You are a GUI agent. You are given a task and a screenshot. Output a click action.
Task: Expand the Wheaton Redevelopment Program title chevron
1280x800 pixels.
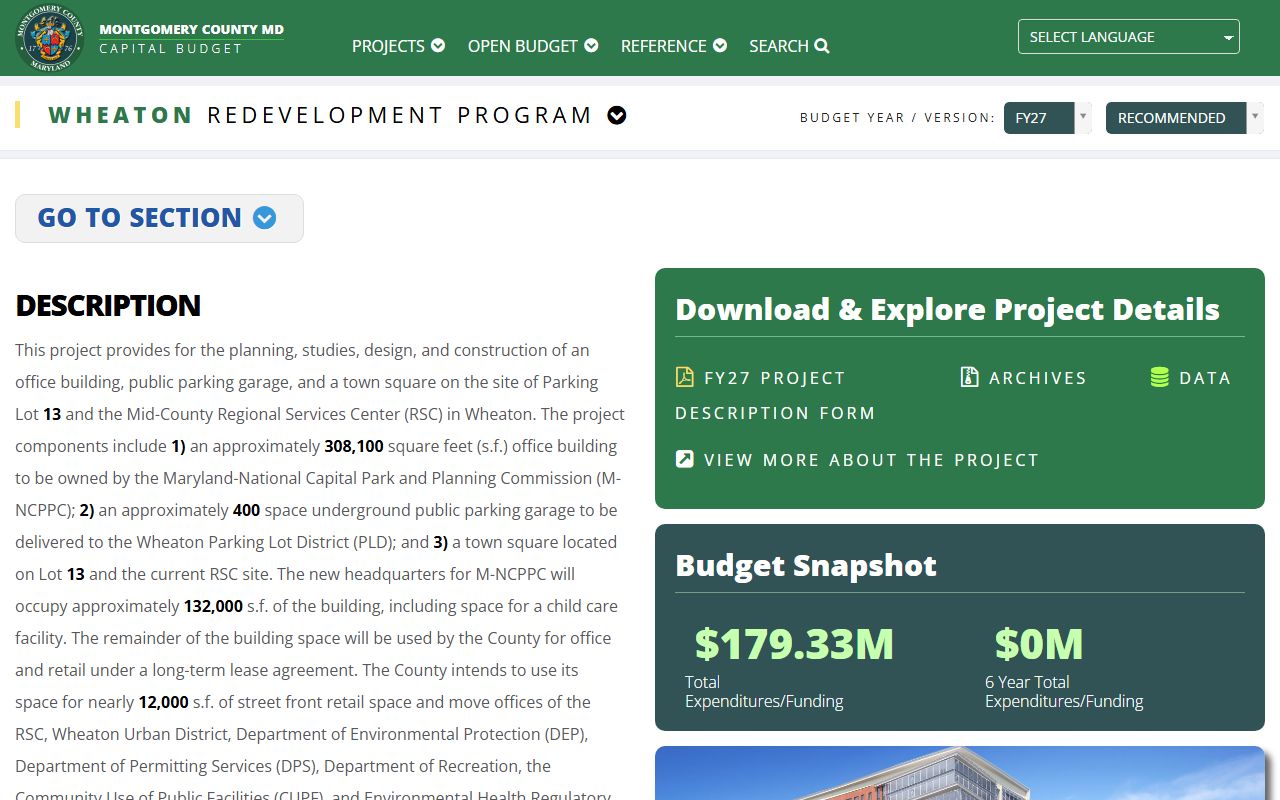[x=617, y=115]
